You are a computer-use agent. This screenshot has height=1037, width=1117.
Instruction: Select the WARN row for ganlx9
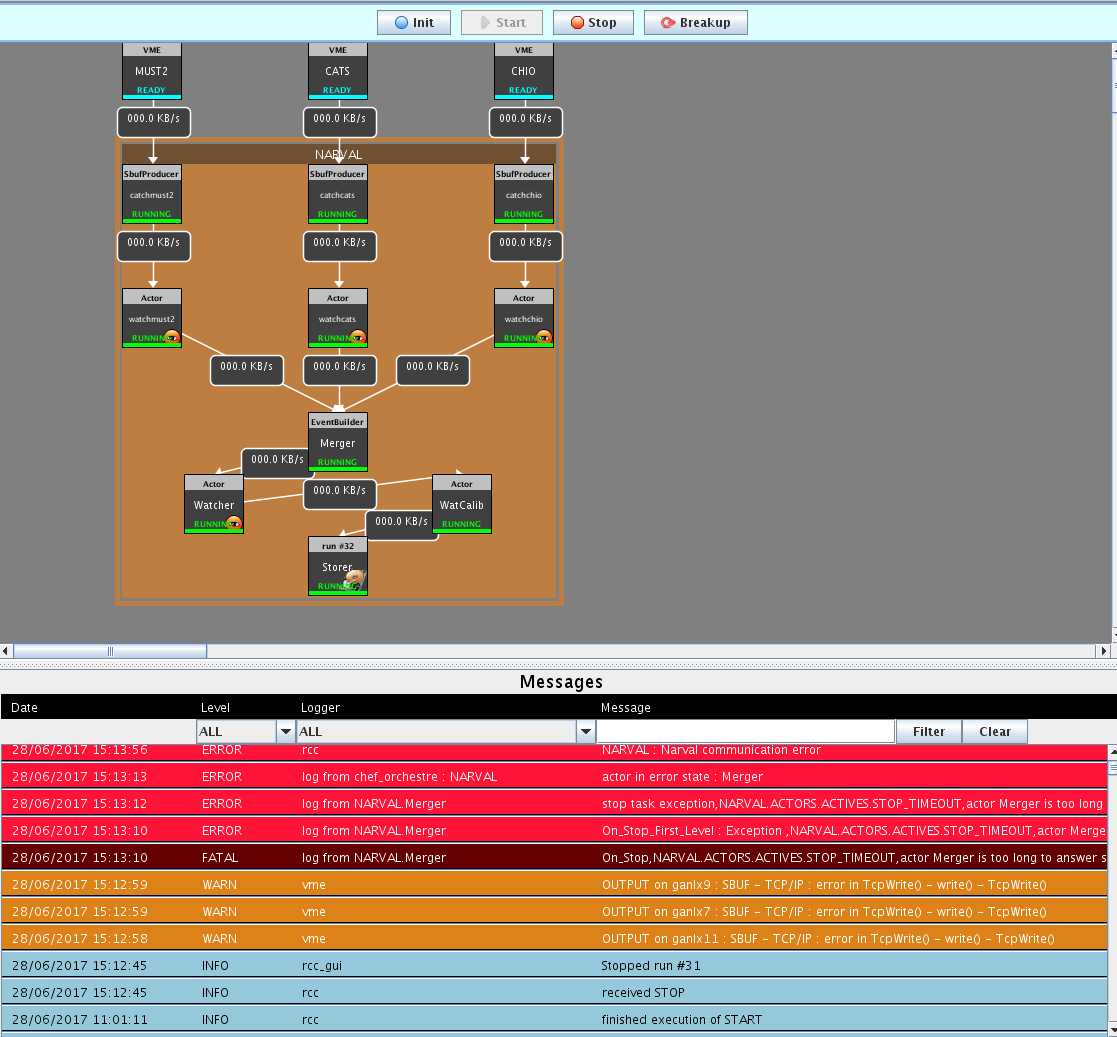pyautogui.click(x=554, y=885)
